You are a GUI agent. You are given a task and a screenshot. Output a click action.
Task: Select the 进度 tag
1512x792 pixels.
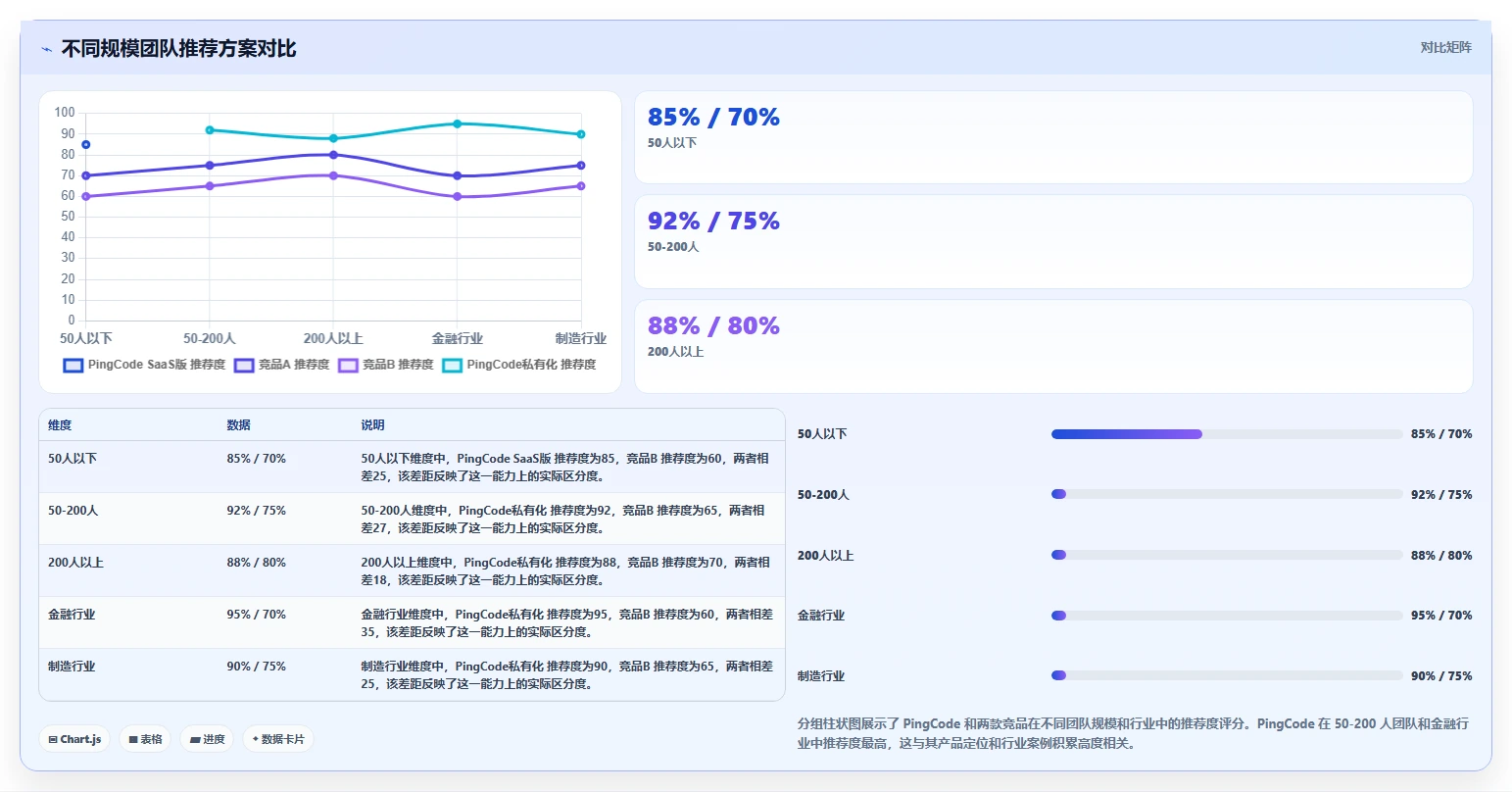207,739
